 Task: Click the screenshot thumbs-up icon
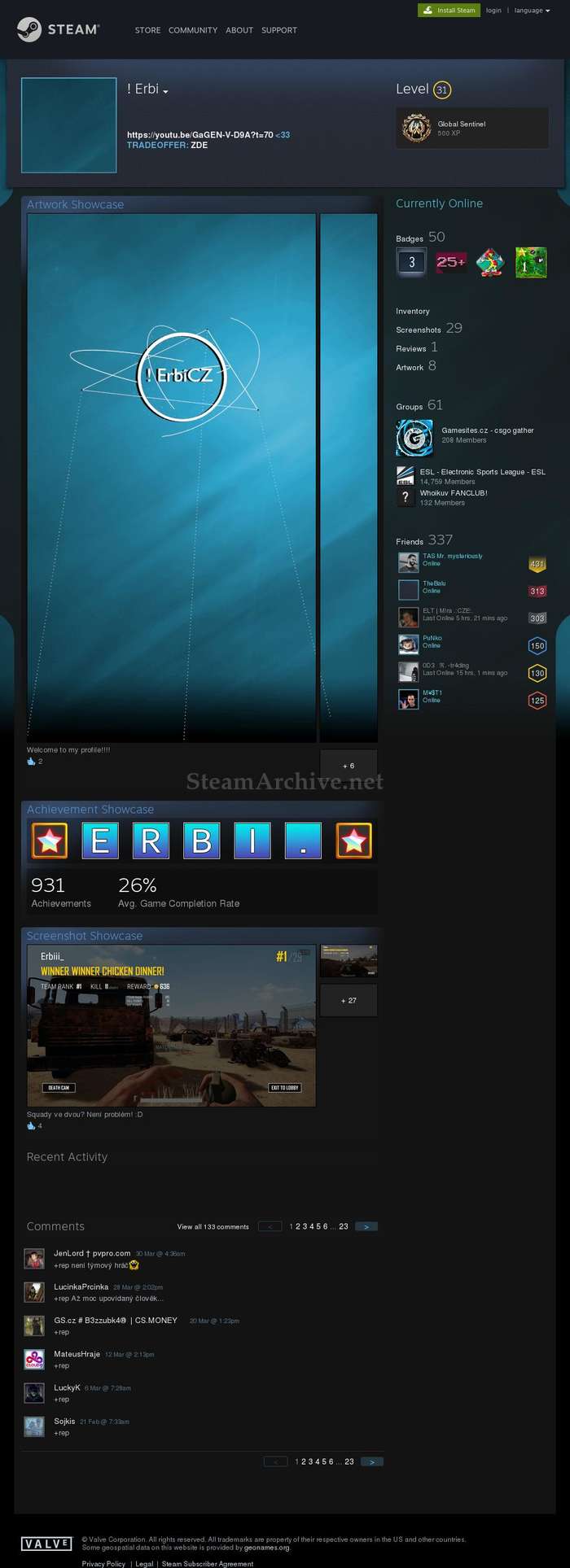(31, 1126)
